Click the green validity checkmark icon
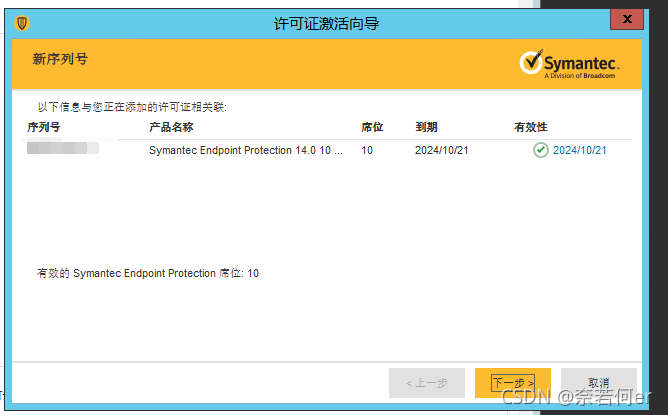The width and height of the screenshot is (668, 415). [541, 150]
